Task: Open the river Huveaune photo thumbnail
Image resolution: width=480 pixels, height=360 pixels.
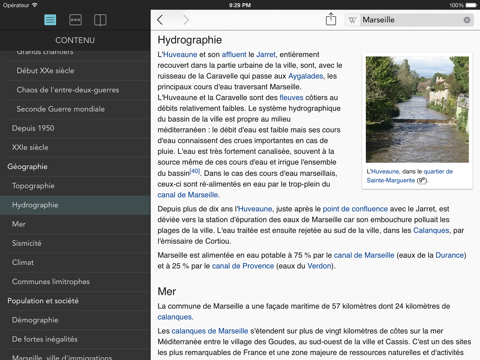Action: pyautogui.click(x=417, y=109)
